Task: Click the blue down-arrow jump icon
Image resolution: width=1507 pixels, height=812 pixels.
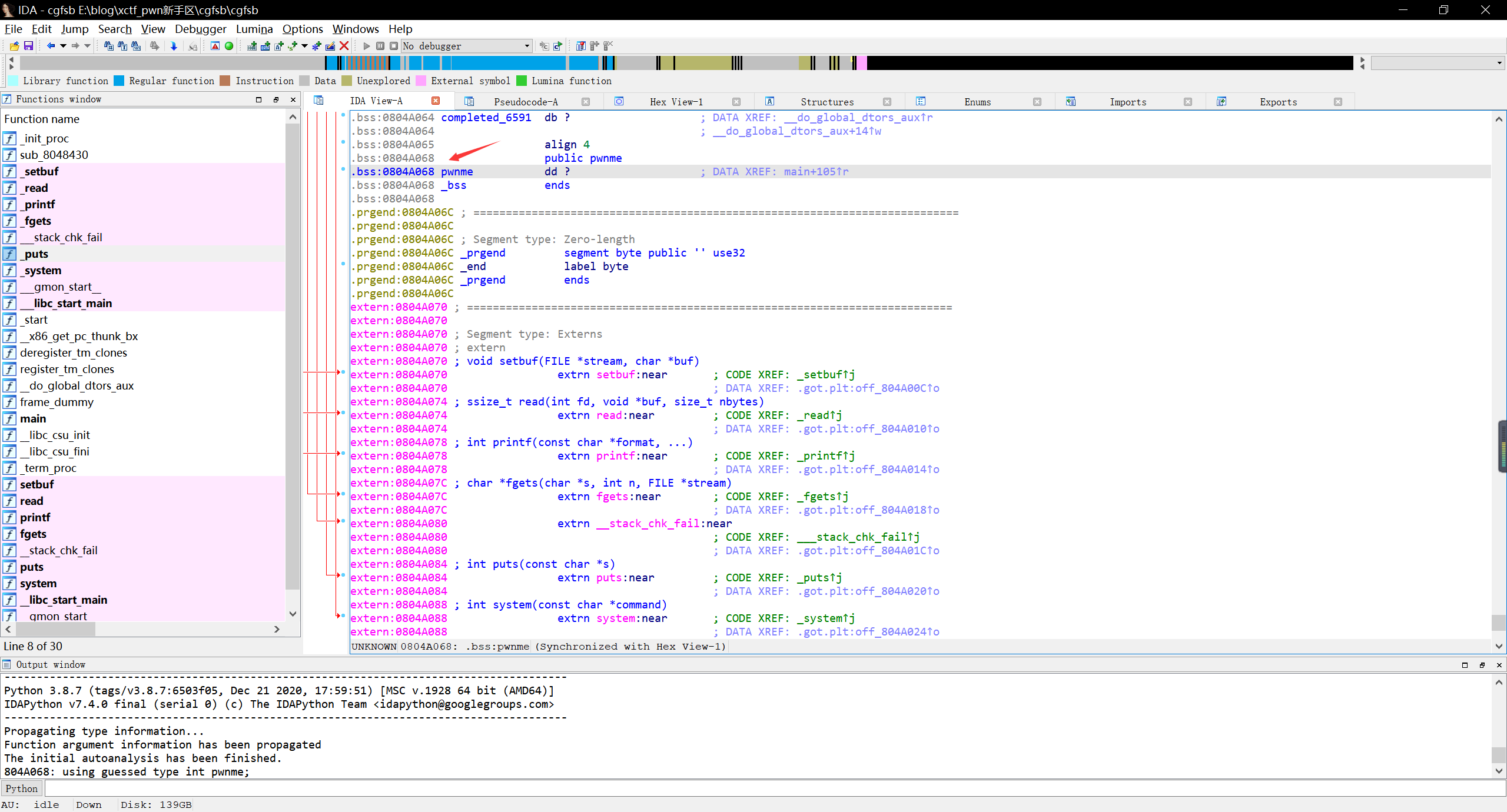Action: pyautogui.click(x=174, y=46)
